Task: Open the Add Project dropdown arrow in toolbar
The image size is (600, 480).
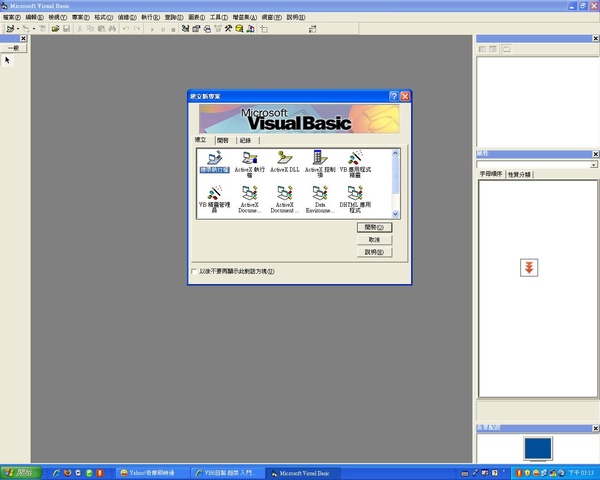Action: [18, 29]
